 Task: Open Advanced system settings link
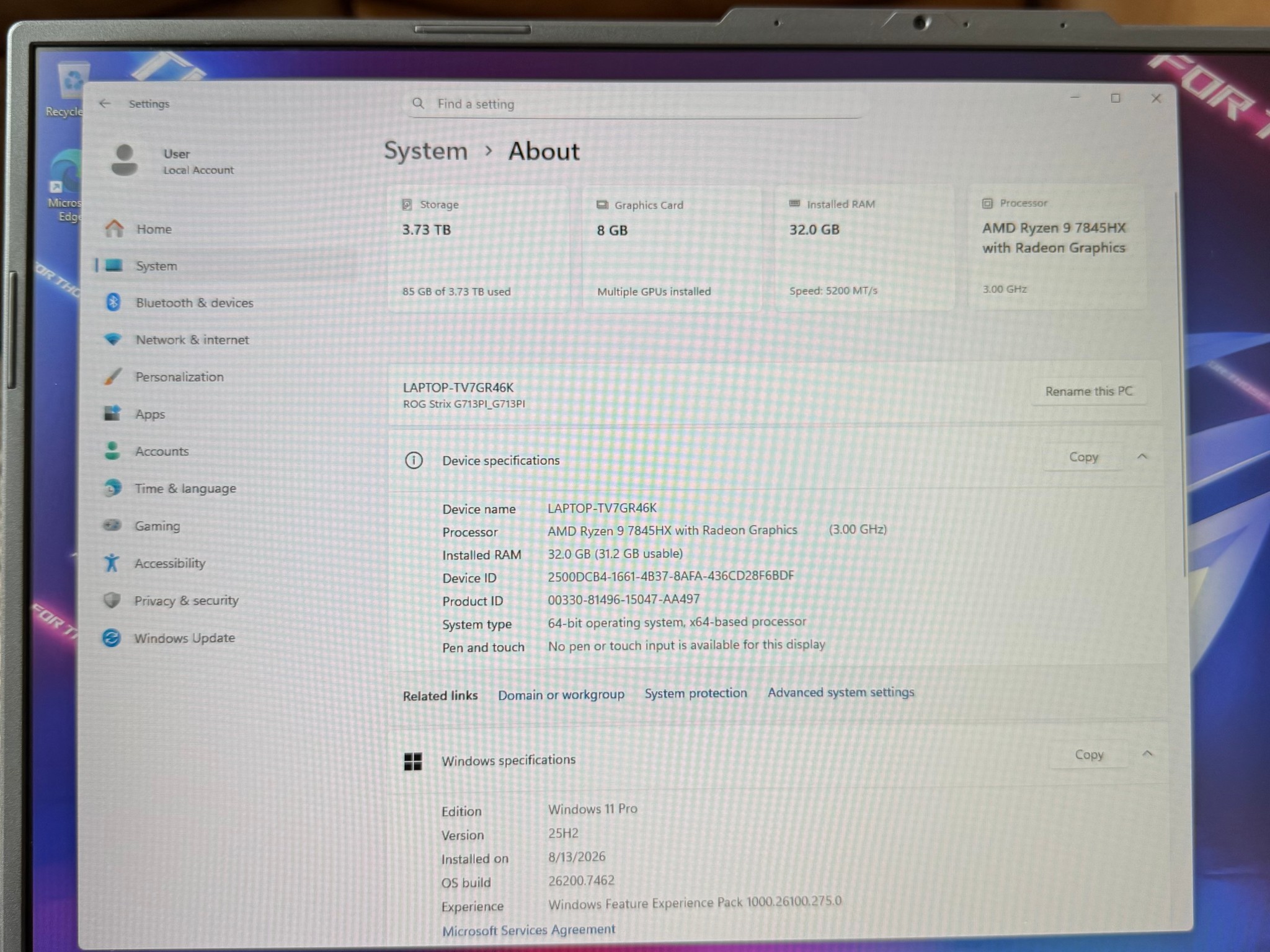coord(841,692)
